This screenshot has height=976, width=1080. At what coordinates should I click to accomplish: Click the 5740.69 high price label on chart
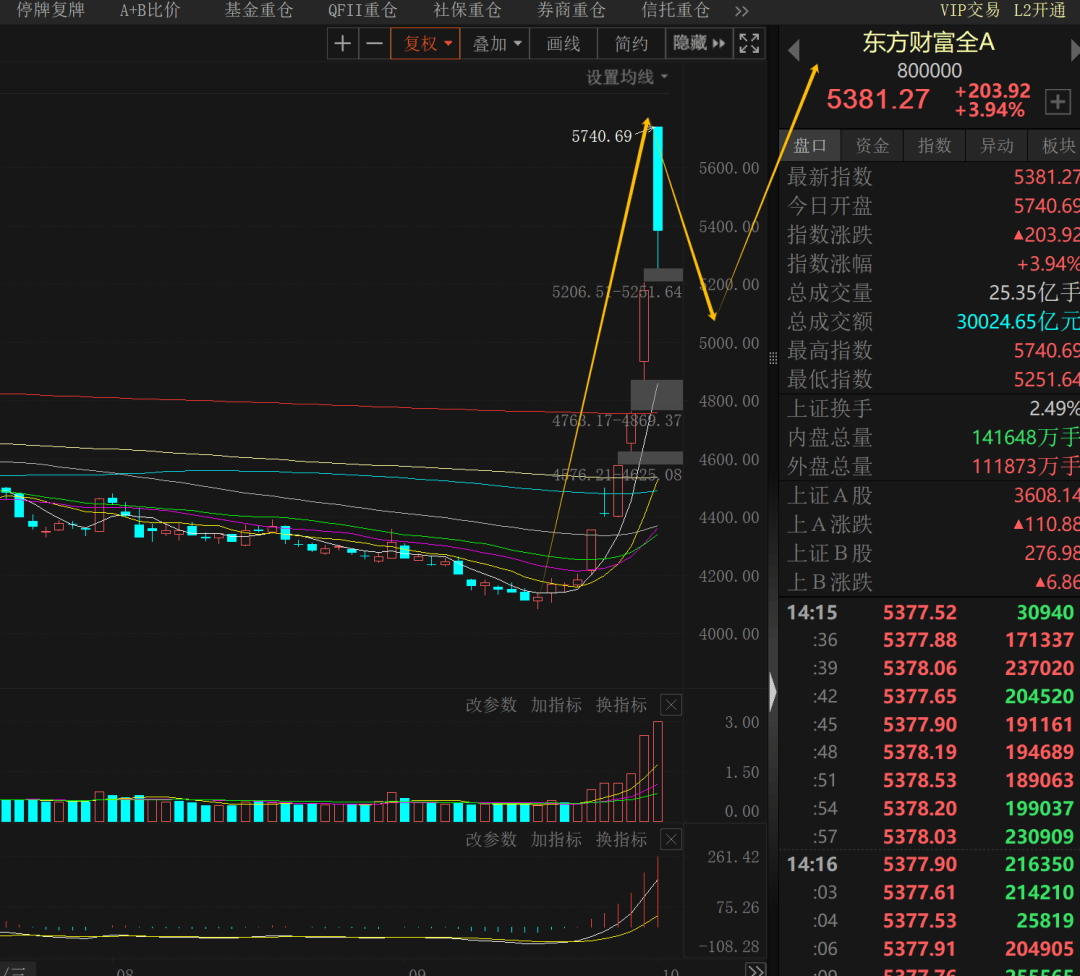click(601, 136)
